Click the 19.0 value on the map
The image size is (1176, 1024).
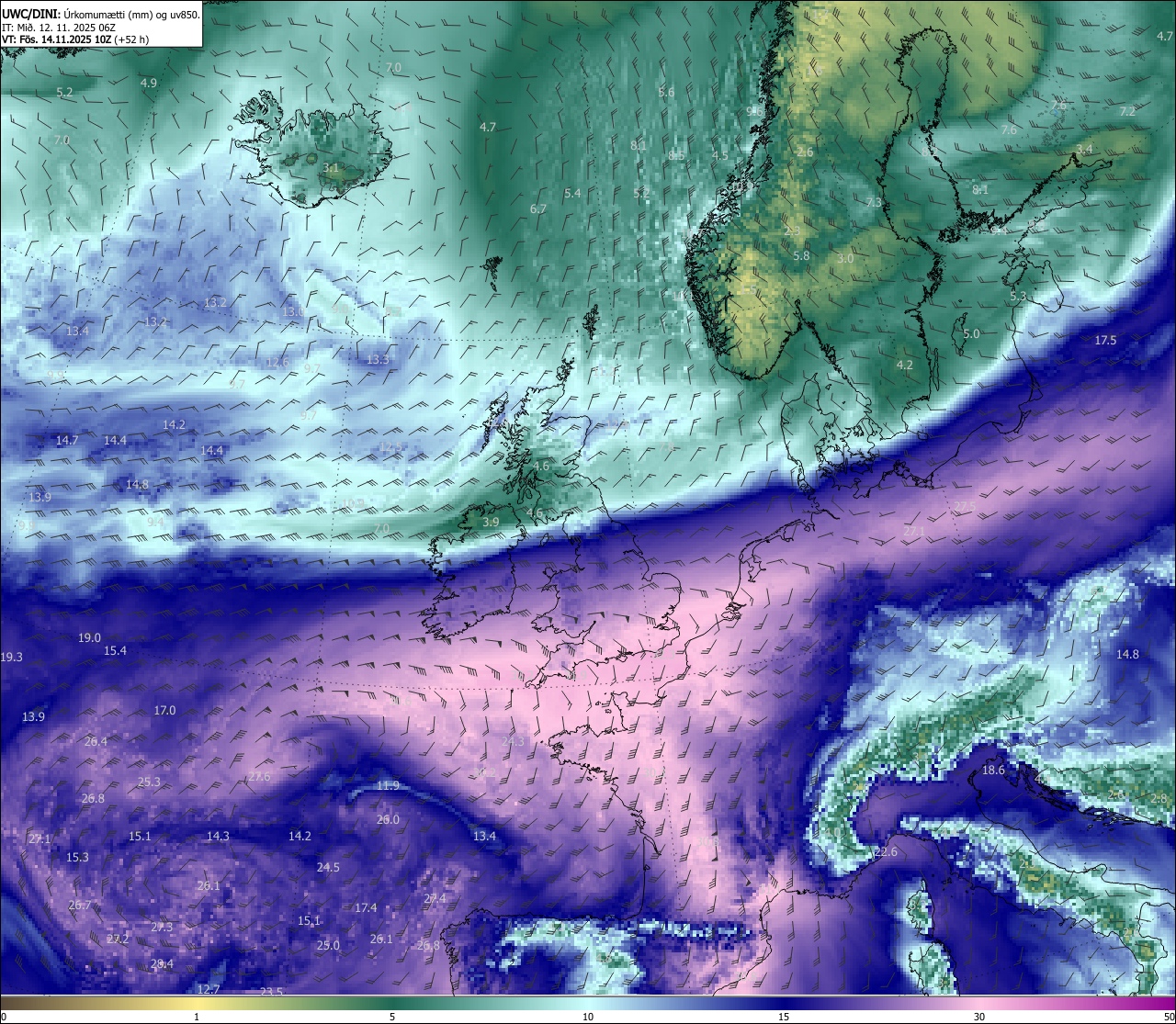[x=89, y=637]
